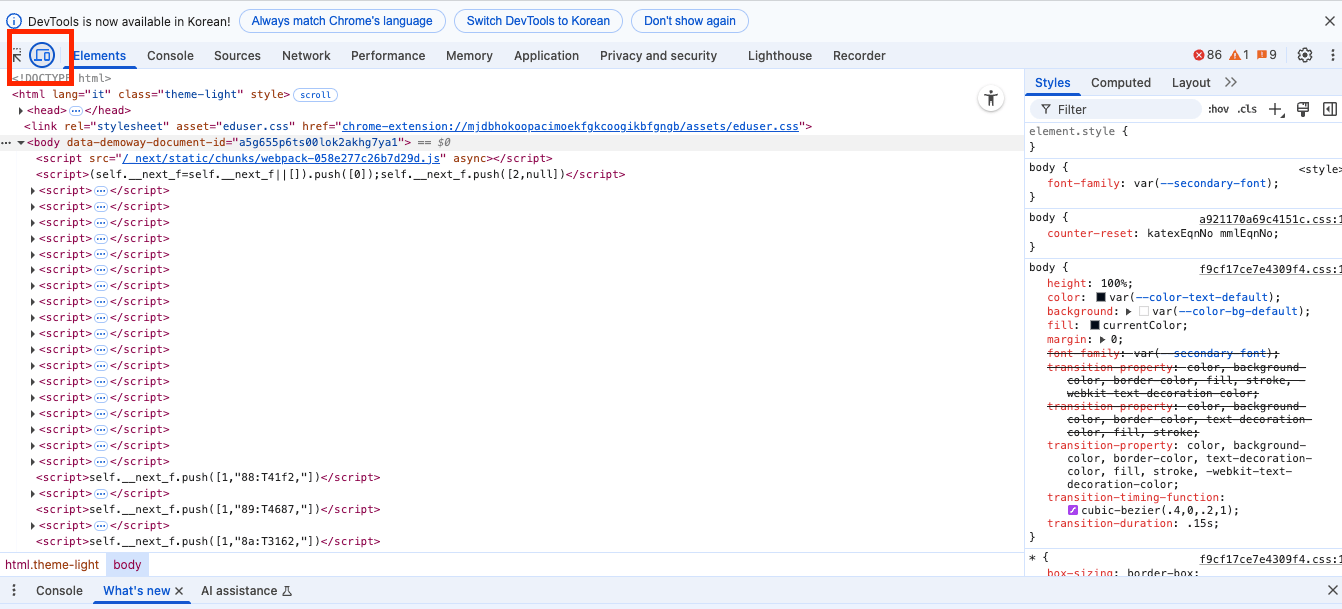Select html.theme-light in the breadcrumb
Screen dimensions: 1342x609
pyautogui.click(x=52, y=565)
